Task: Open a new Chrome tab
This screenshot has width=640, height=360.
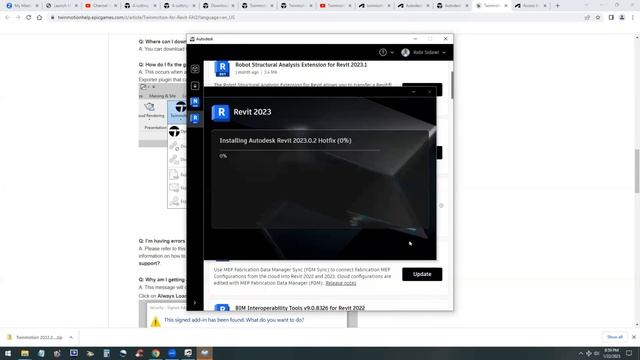Action: 558,6
